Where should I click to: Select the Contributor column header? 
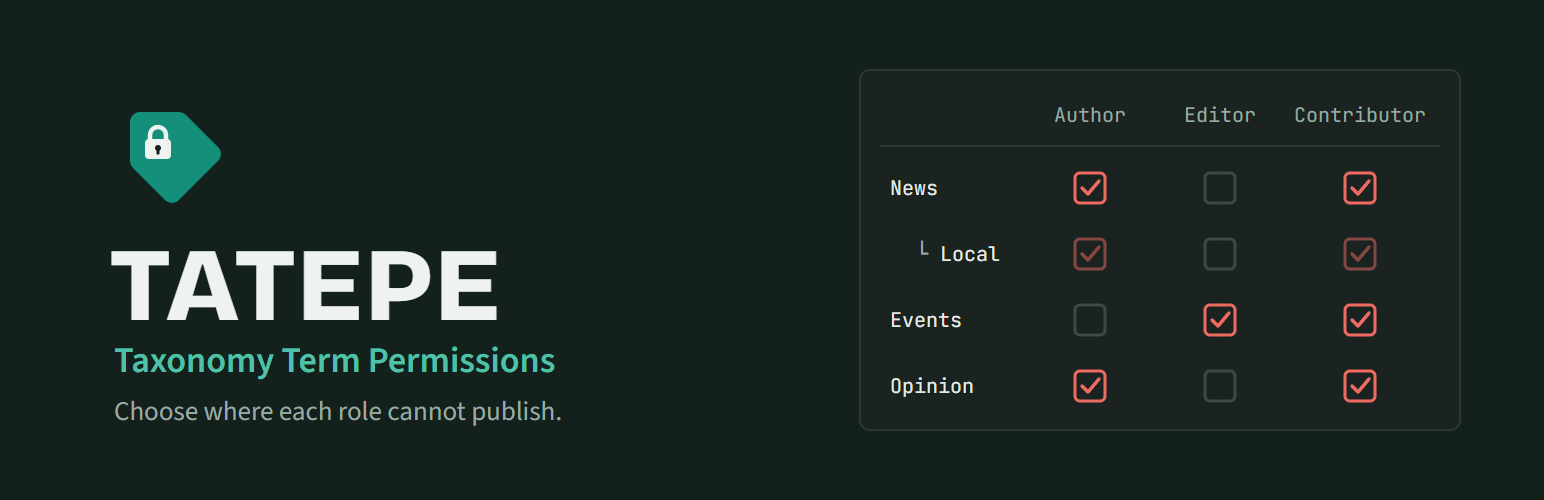[x=1360, y=115]
